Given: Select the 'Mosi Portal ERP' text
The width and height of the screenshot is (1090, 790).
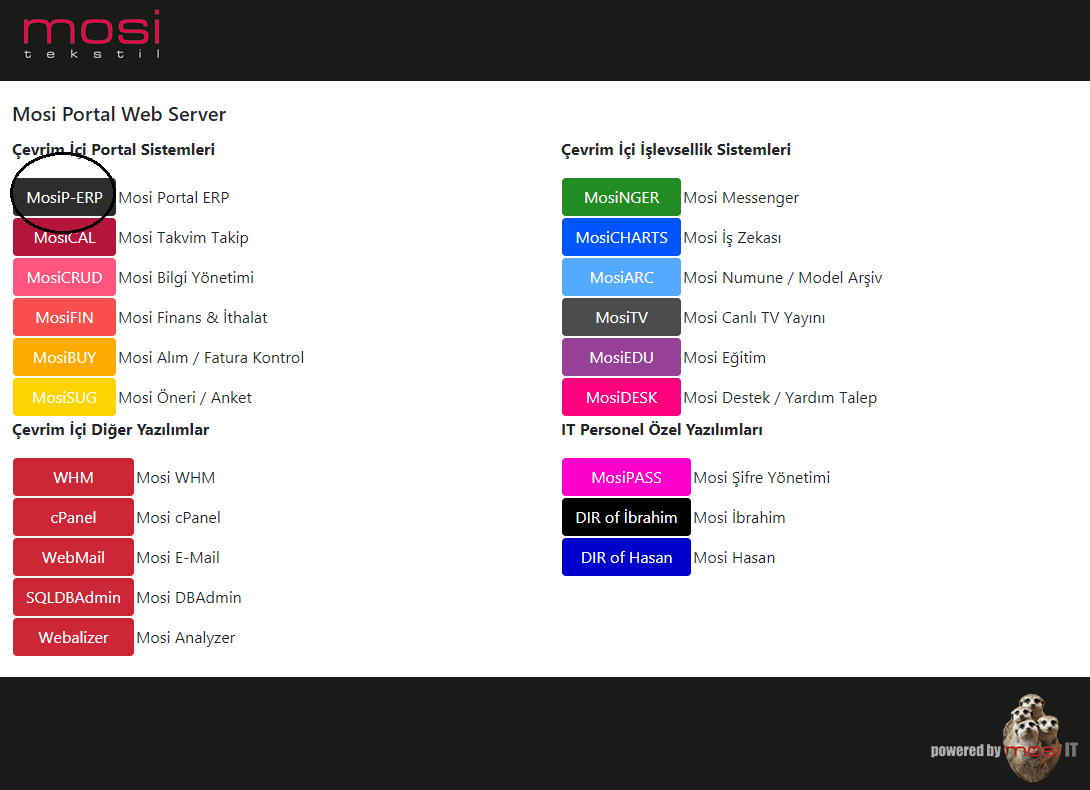Looking at the screenshot, I should coord(174,198).
